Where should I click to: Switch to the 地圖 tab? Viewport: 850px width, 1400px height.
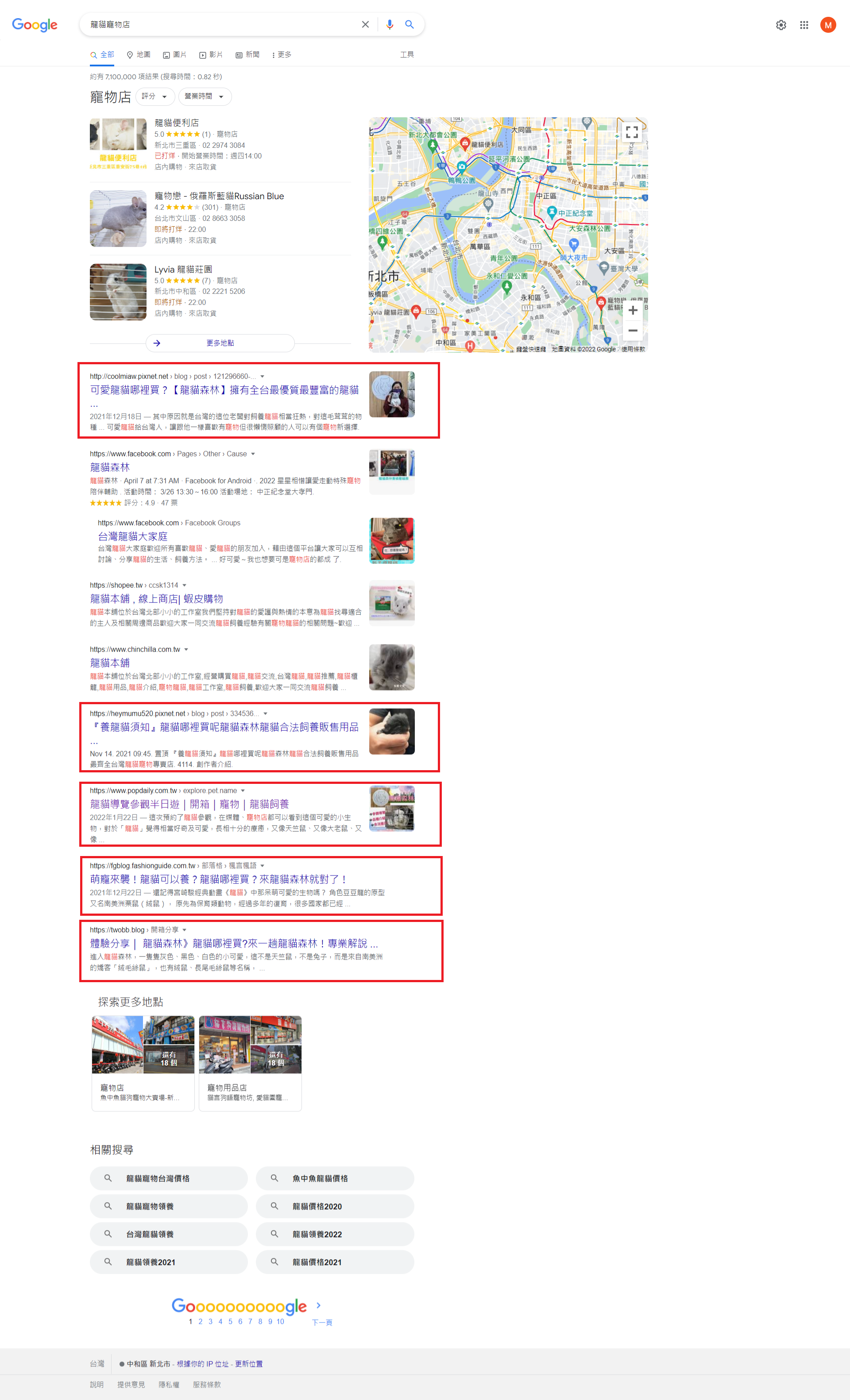click(x=139, y=55)
